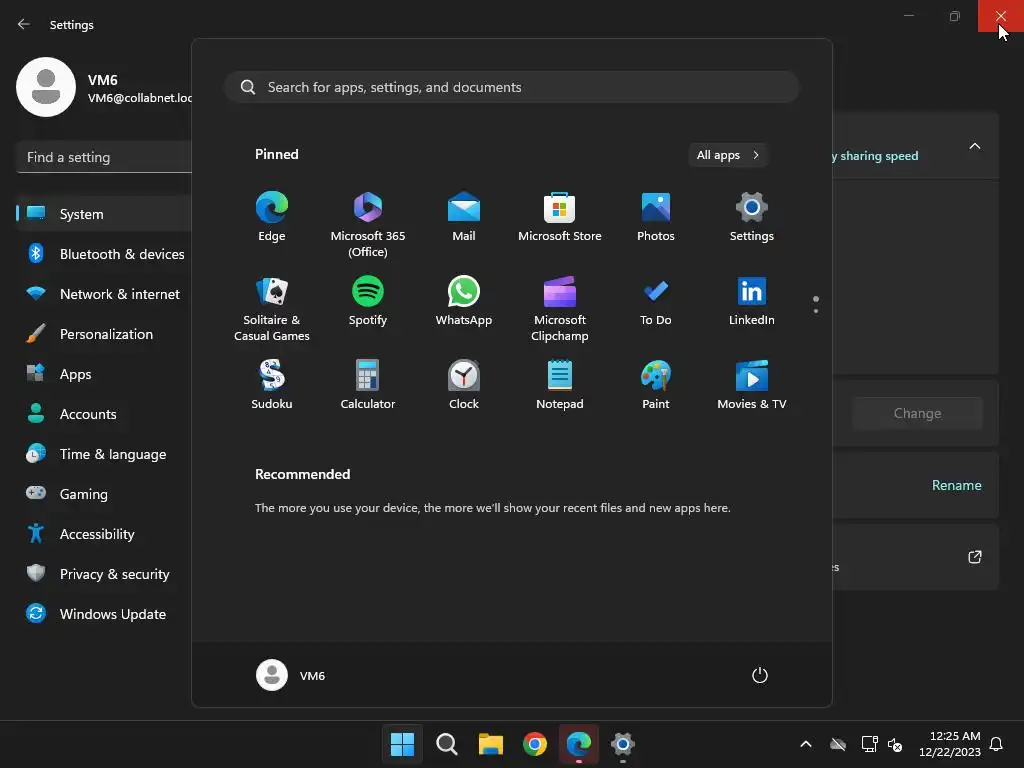This screenshot has height=768, width=1024.
Task: Click the network status tray icon
Action: [x=869, y=744]
